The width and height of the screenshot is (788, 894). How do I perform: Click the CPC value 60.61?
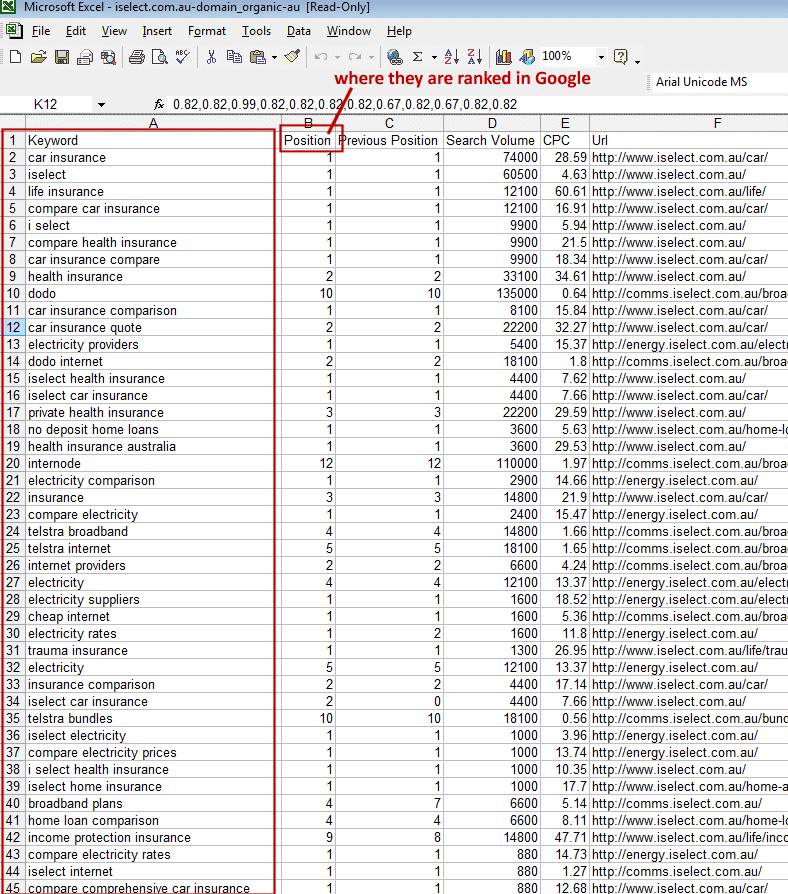coord(565,192)
